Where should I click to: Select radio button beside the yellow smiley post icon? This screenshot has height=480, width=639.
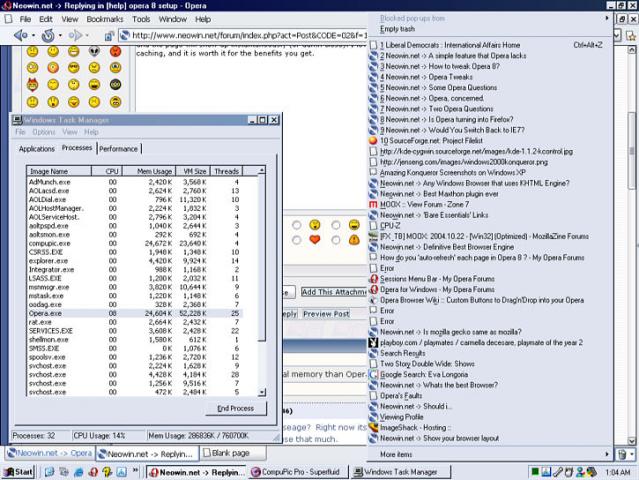click(x=296, y=224)
